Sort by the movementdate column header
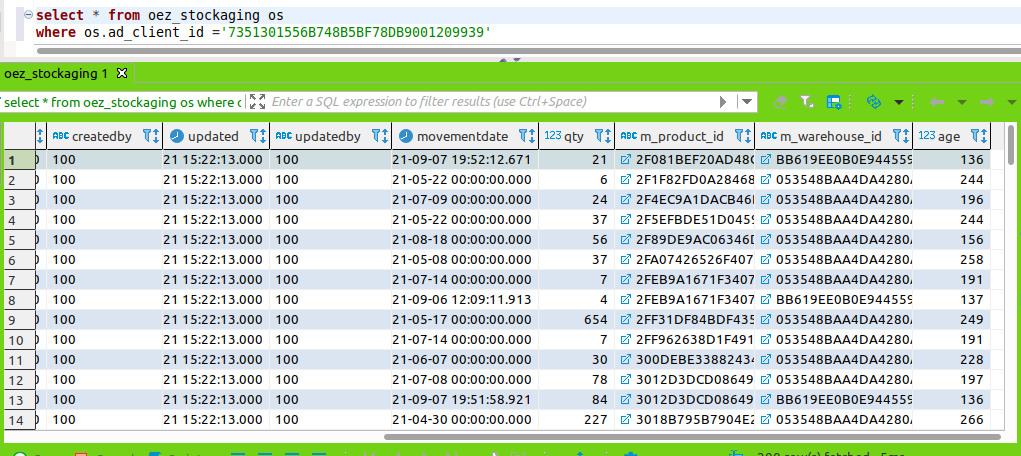This screenshot has height=456, width=1021. (x=462, y=136)
